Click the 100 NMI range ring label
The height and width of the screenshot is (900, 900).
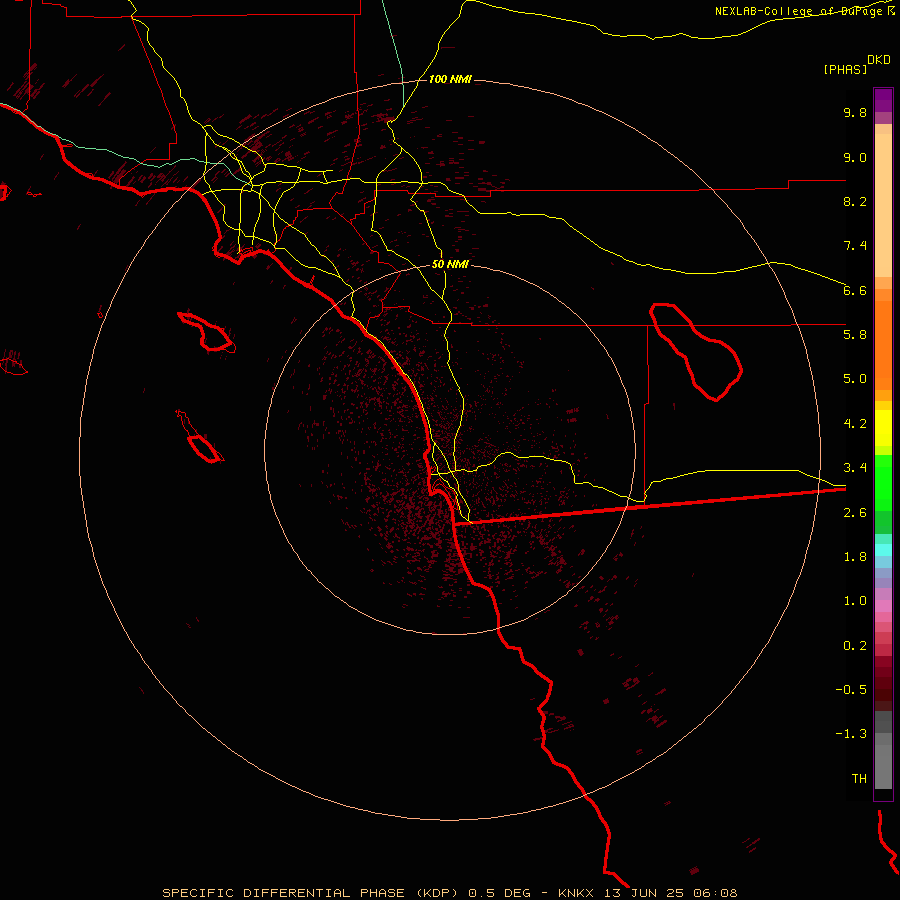click(x=450, y=79)
